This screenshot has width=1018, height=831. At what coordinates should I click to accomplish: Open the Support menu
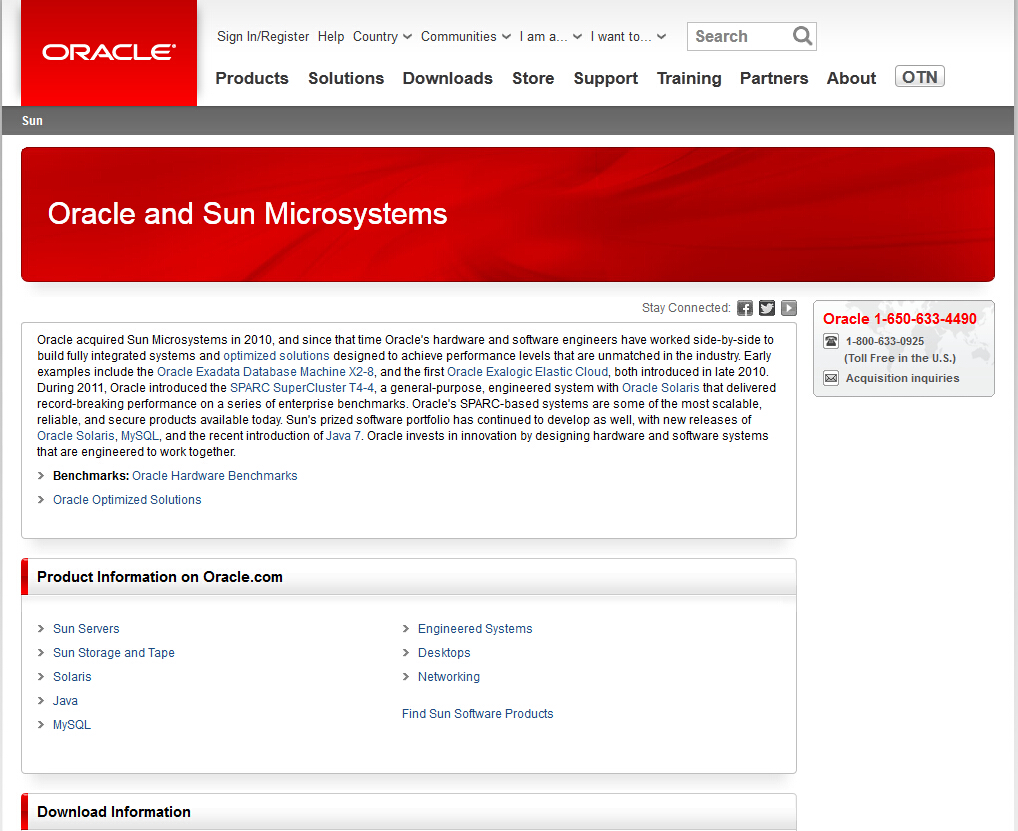pos(606,78)
